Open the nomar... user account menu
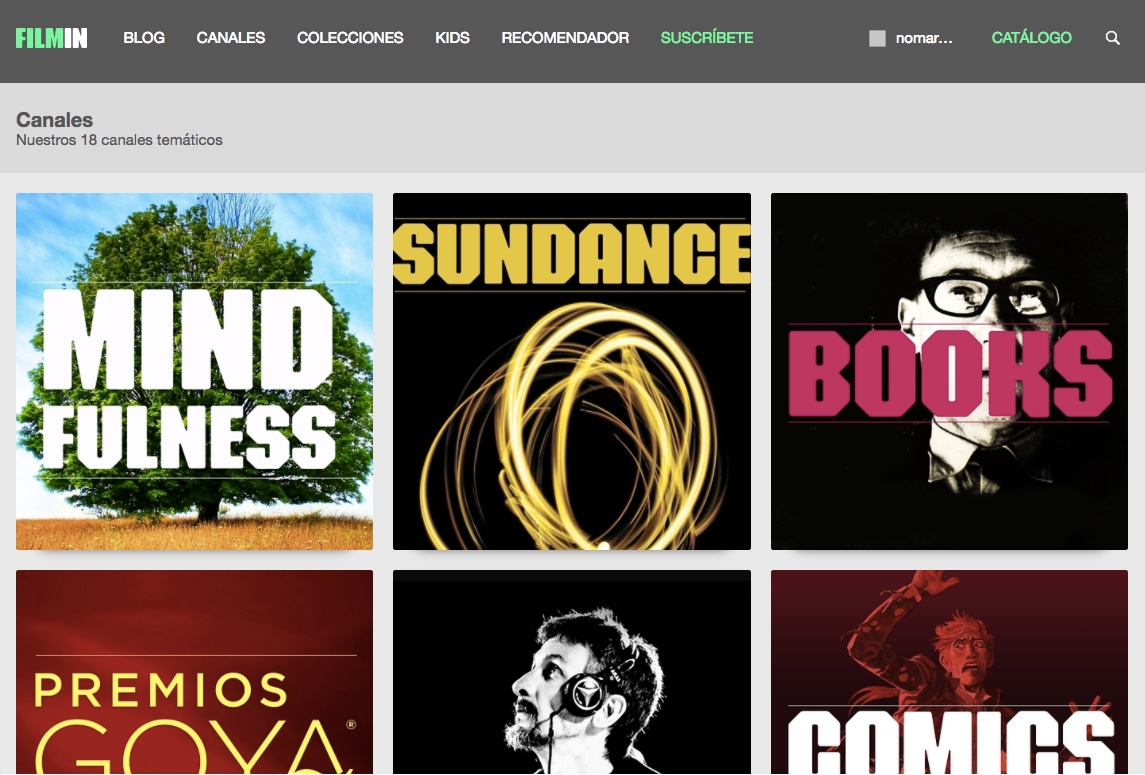 coord(924,39)
